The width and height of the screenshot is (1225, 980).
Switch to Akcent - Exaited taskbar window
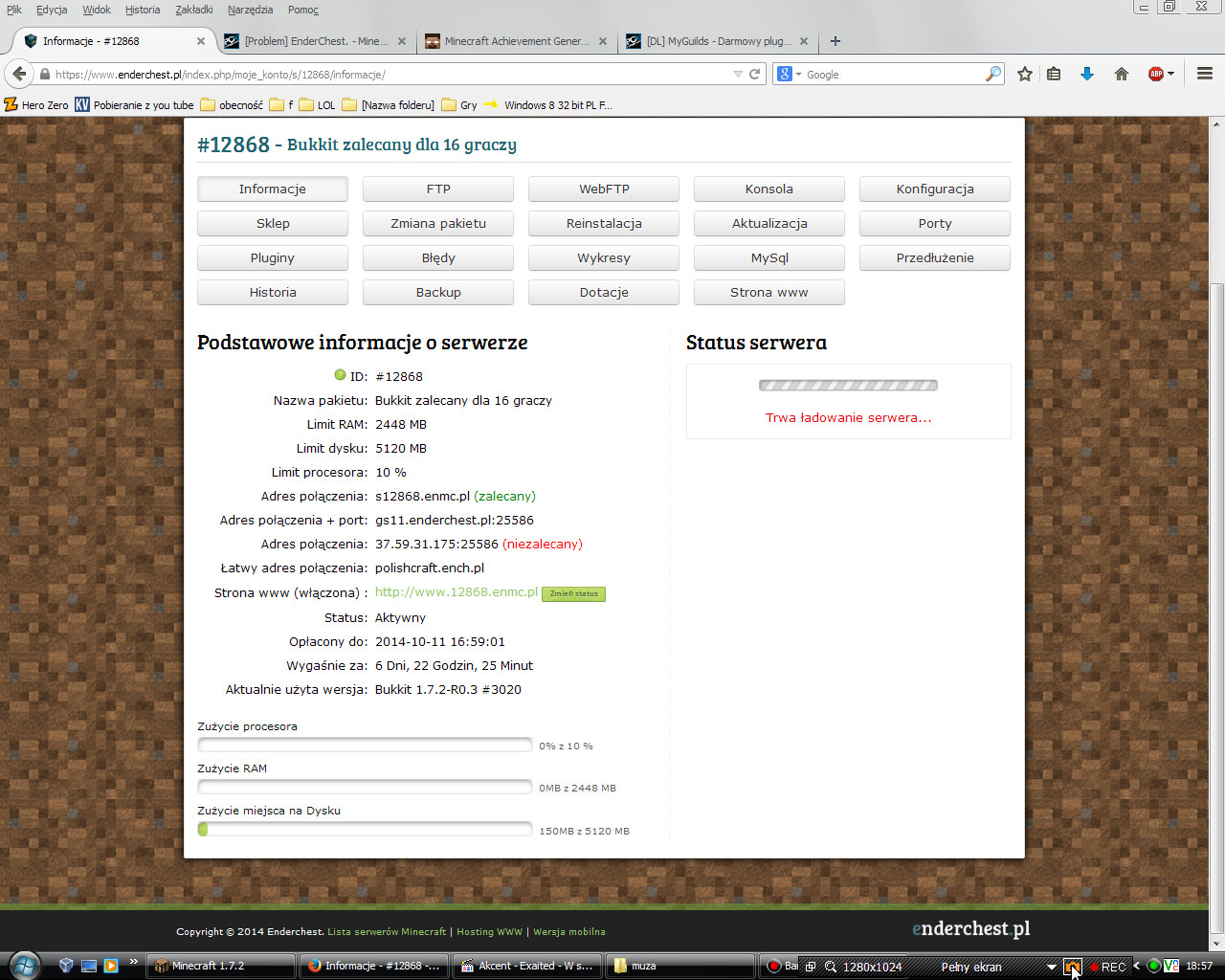(527, 966)
